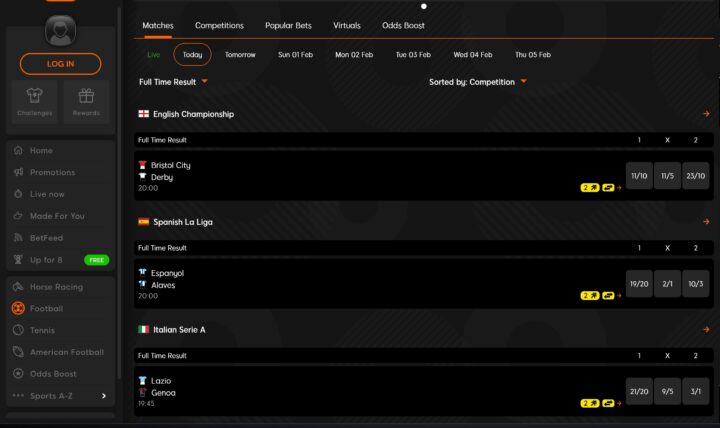Open Italian Serie A arrow link
Image resolution: width=720 pixels, height=428 pixels.
coord(706,329)
